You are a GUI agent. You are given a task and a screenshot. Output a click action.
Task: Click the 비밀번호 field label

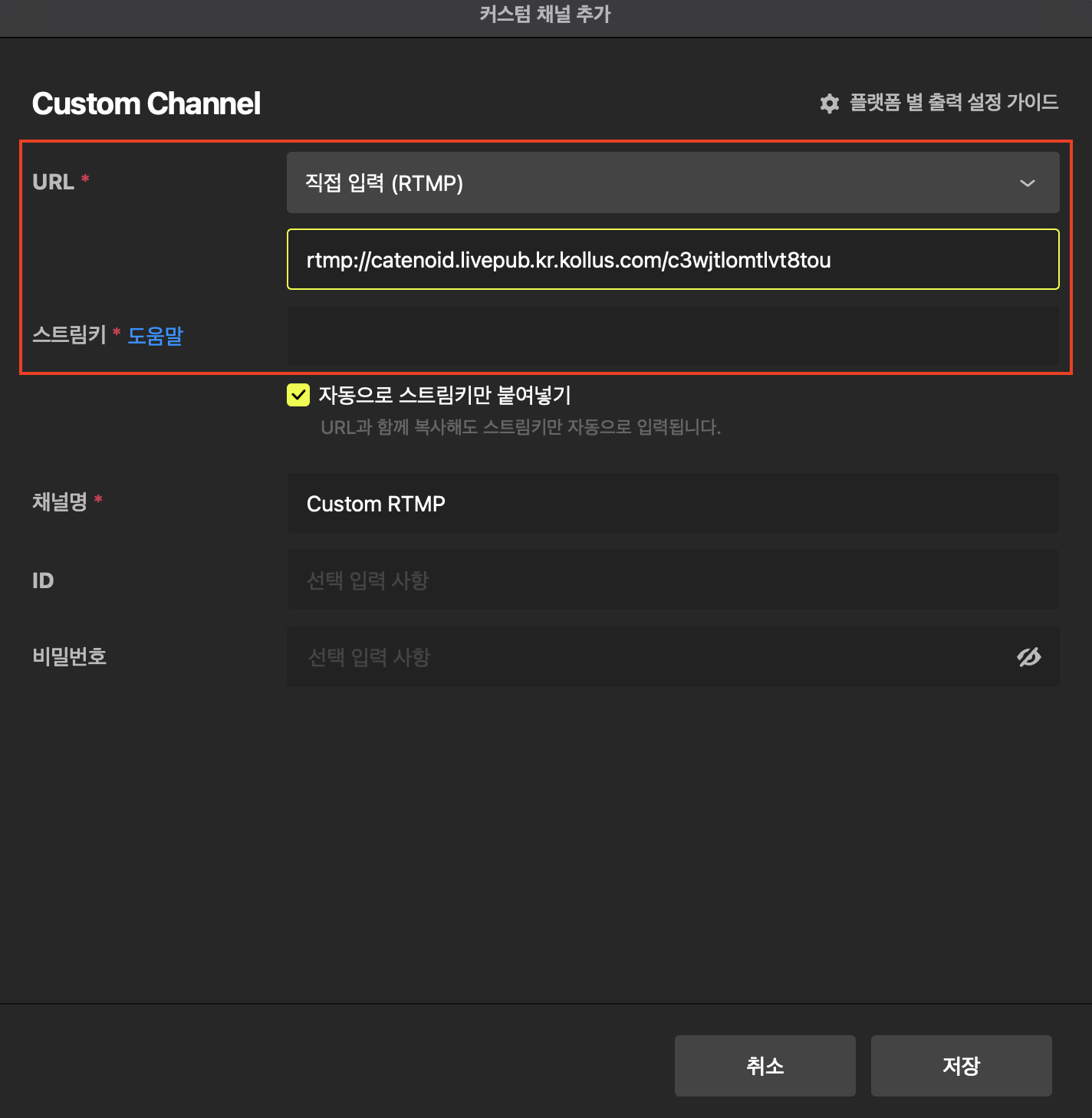pos(69,656)
